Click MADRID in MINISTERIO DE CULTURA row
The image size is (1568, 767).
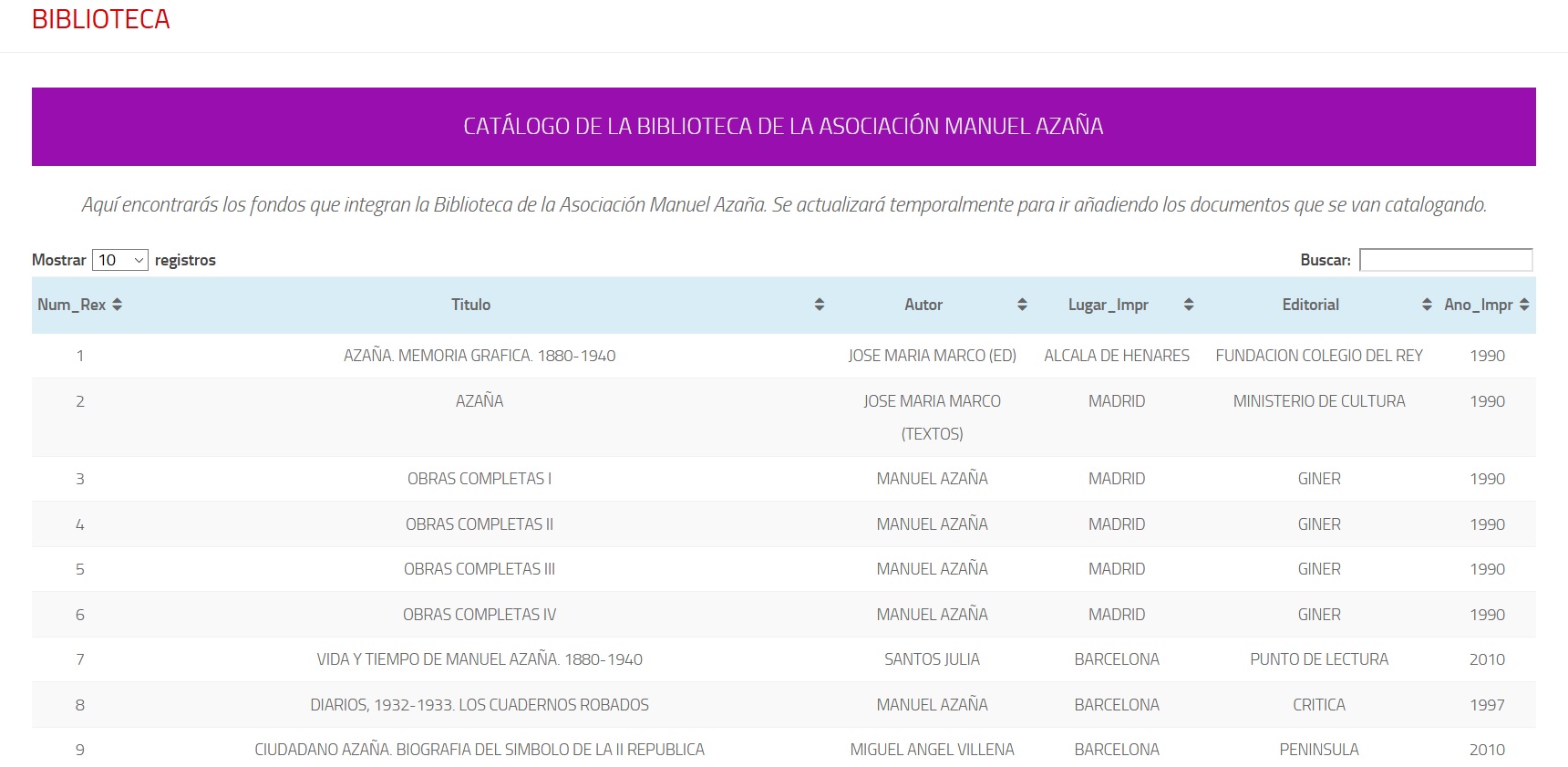(1117, 401)
